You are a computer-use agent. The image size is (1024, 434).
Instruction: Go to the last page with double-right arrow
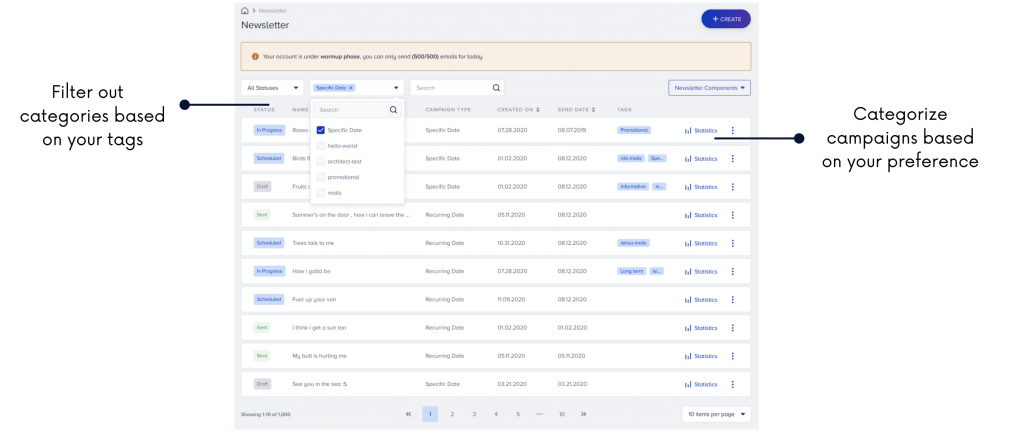[x=584, y=414]
